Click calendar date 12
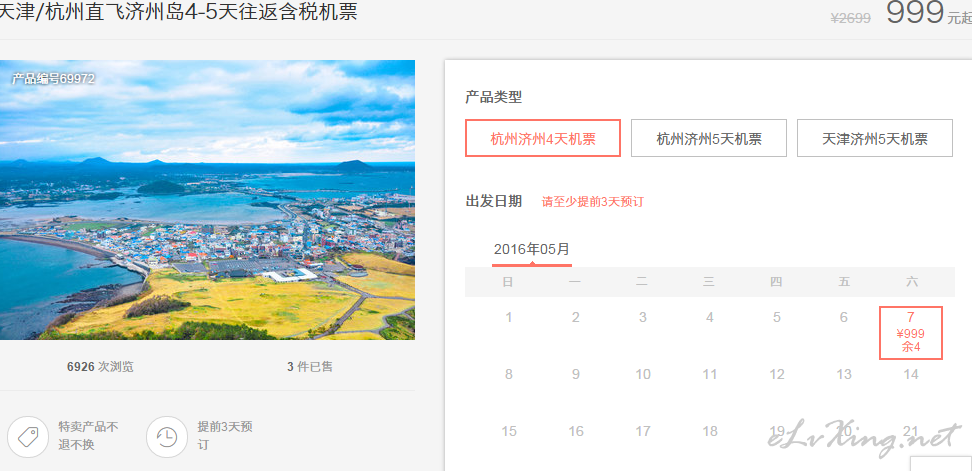Image resolution: width=972 pixels, height=471 pixels. [777, 374]
